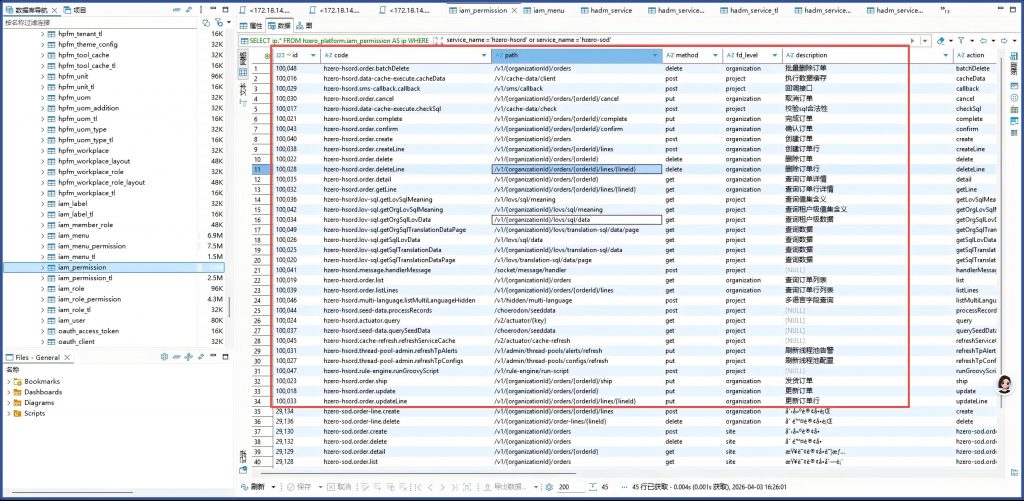
Task: Expand the iam_menu table node
Action: (x=41, y=236)
